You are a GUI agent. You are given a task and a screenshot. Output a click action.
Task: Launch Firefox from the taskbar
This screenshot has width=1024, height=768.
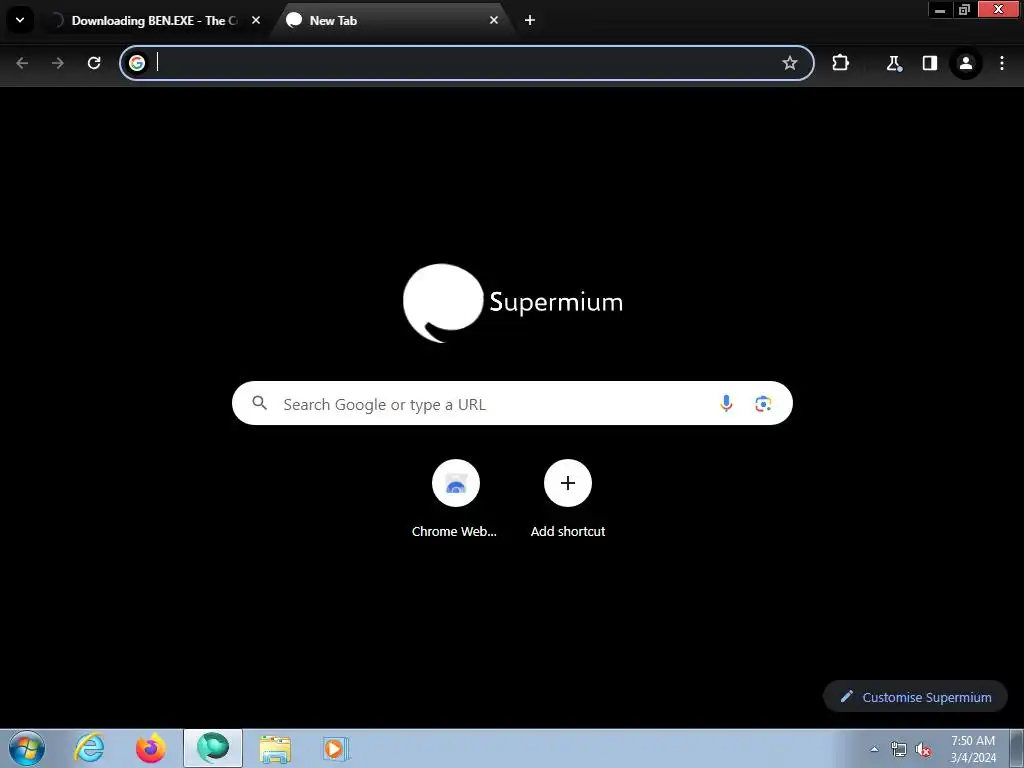tap(151, 748)
